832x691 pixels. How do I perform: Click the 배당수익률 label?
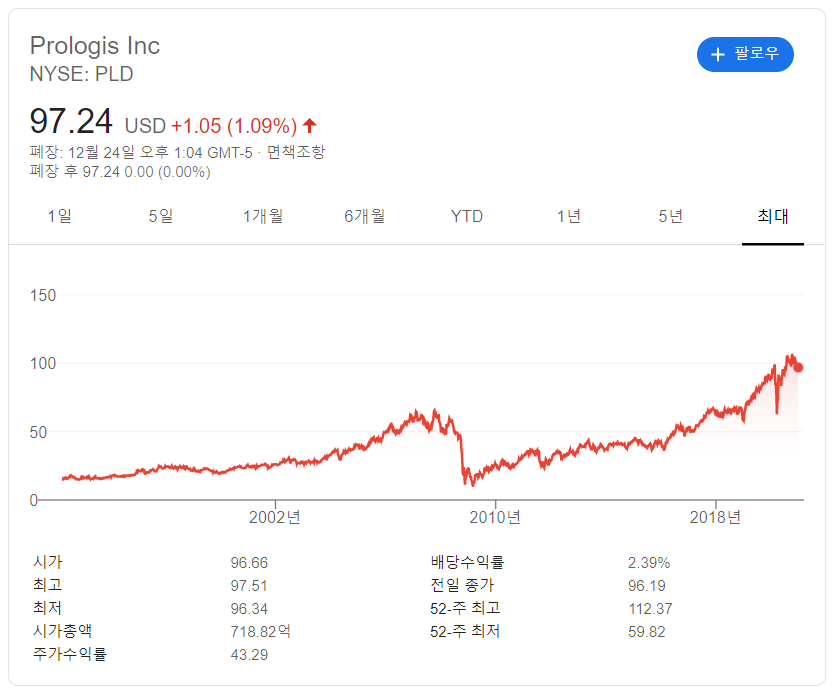click(467, 562)
